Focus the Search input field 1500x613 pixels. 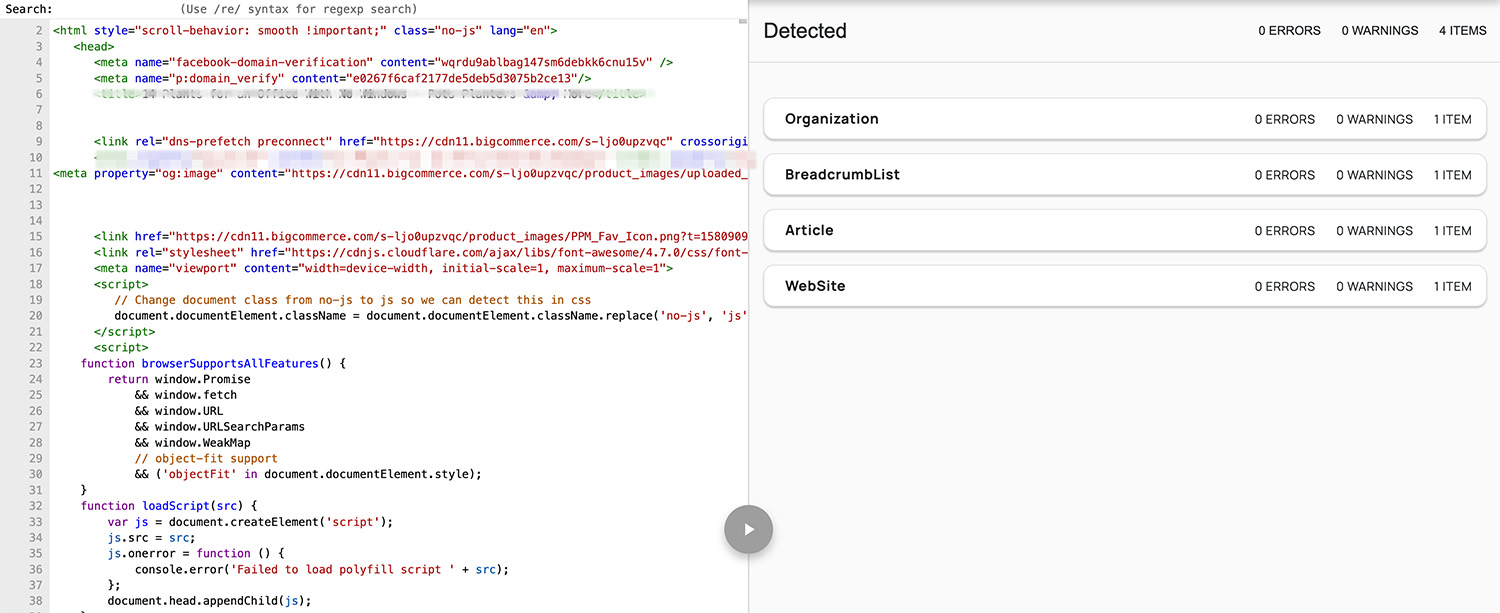click(x=115, y=9)
